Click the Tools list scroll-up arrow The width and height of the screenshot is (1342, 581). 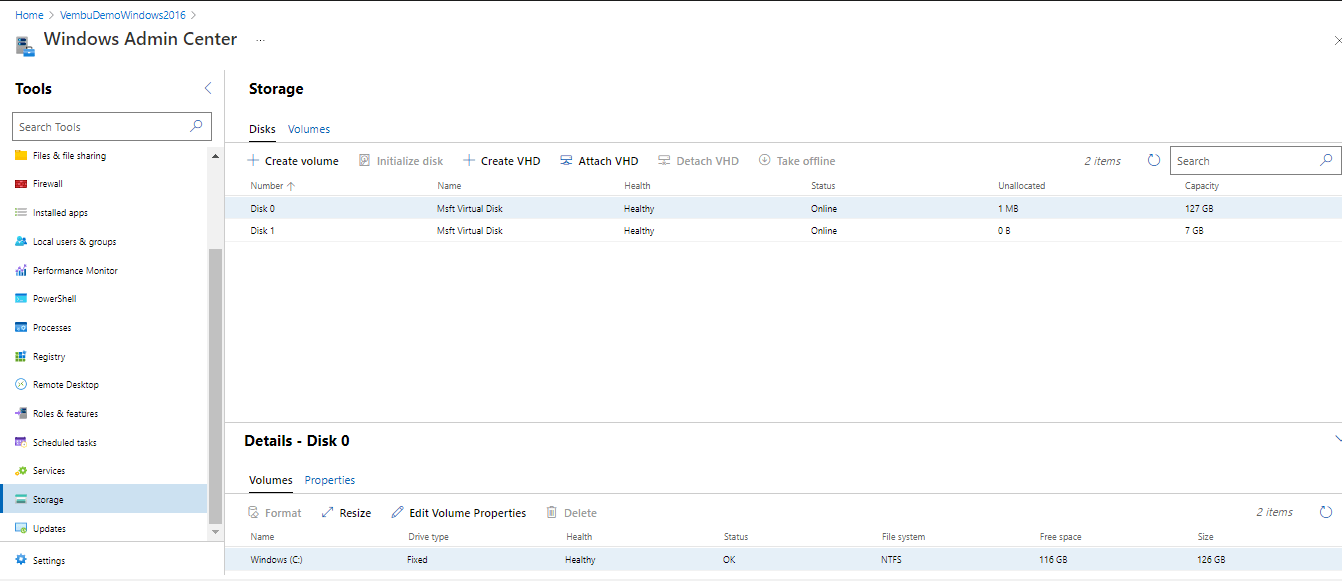point(215,156)
